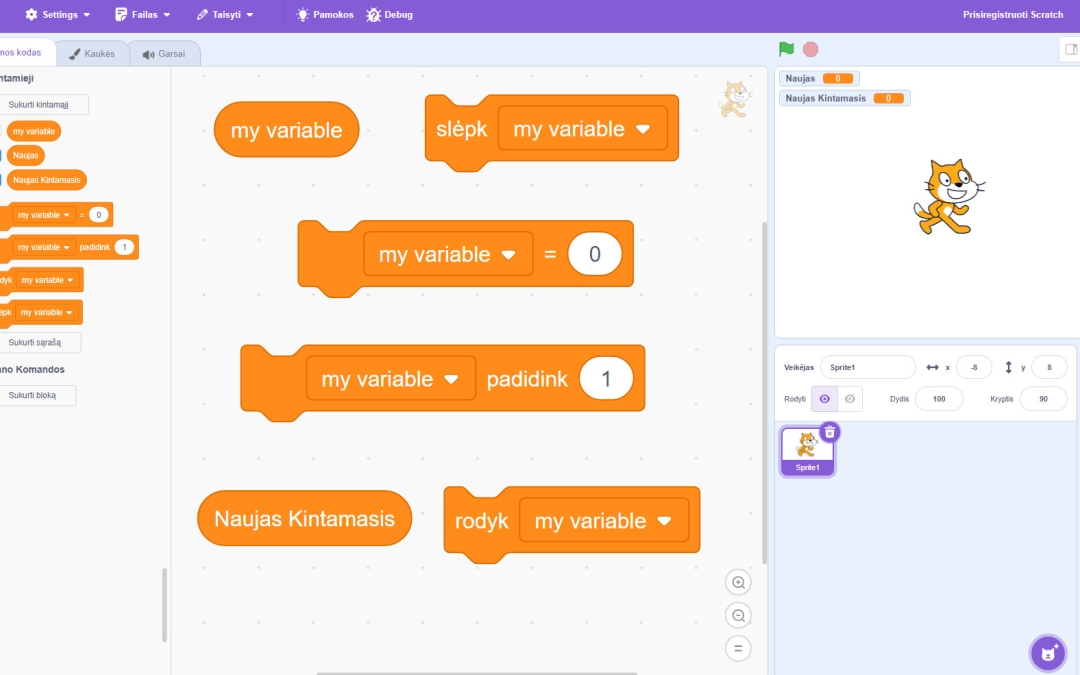Click the red stop button
This screenshot has width=1080, height=675.
[x=811, y=49]
